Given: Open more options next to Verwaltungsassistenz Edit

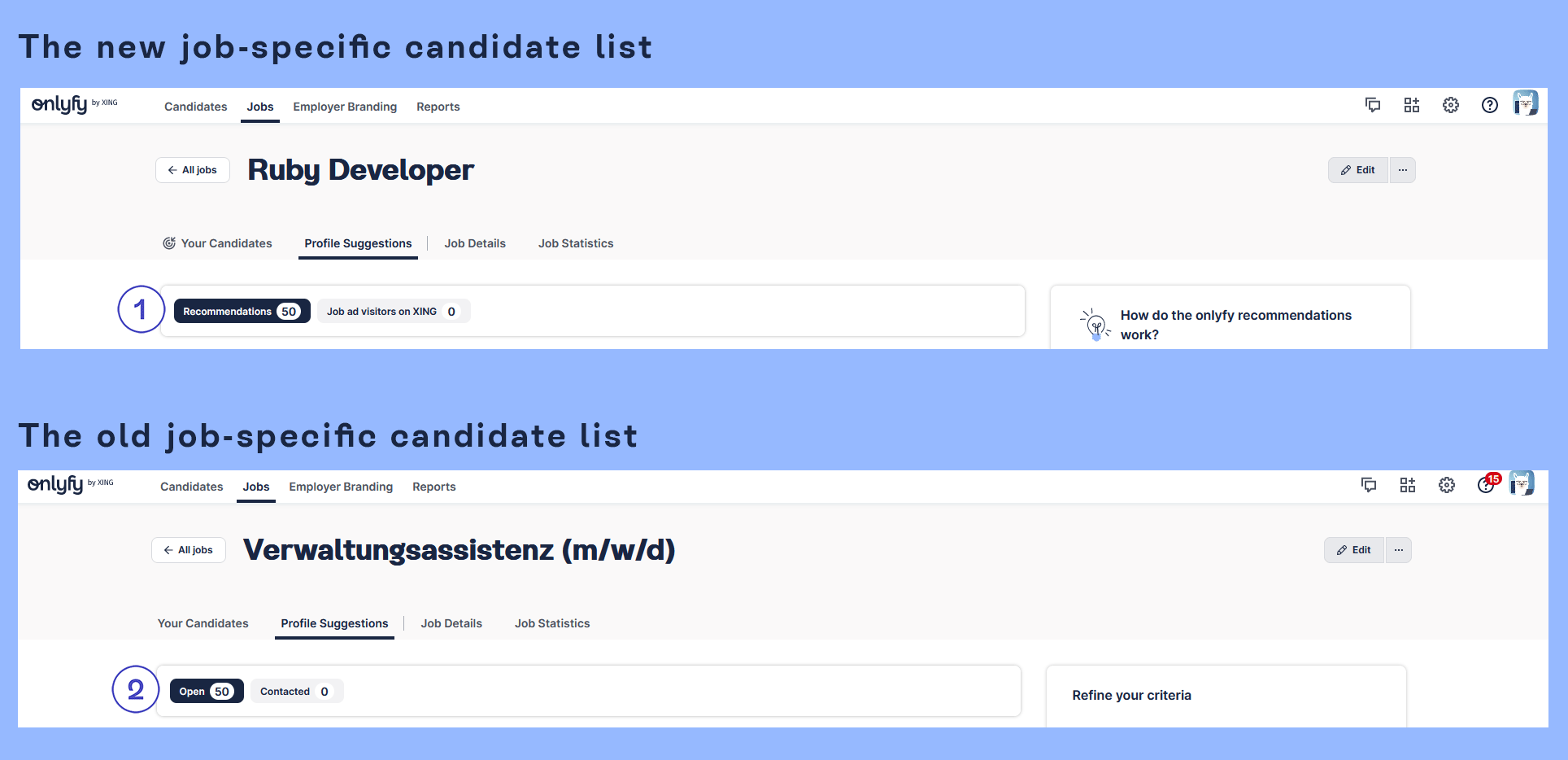Looking at the screenshot, I should click(x=1399, y=550).
